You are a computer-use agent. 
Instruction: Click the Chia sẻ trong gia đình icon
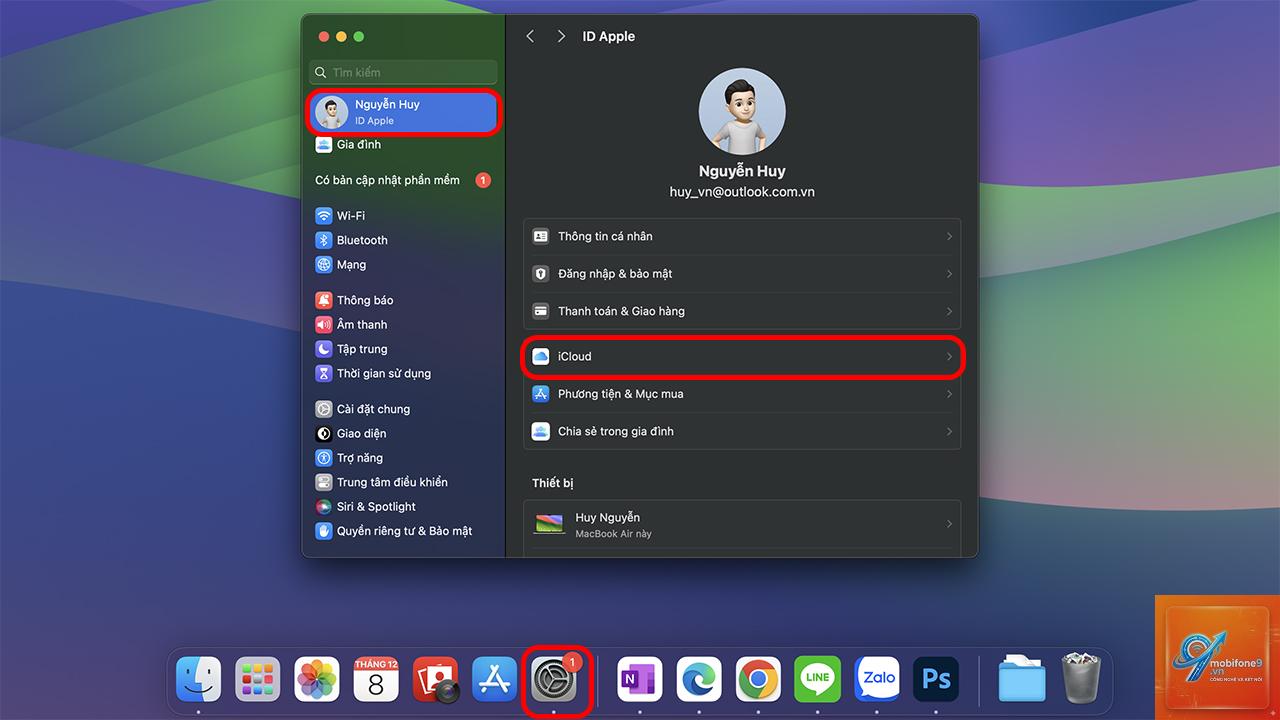(541, 432)
